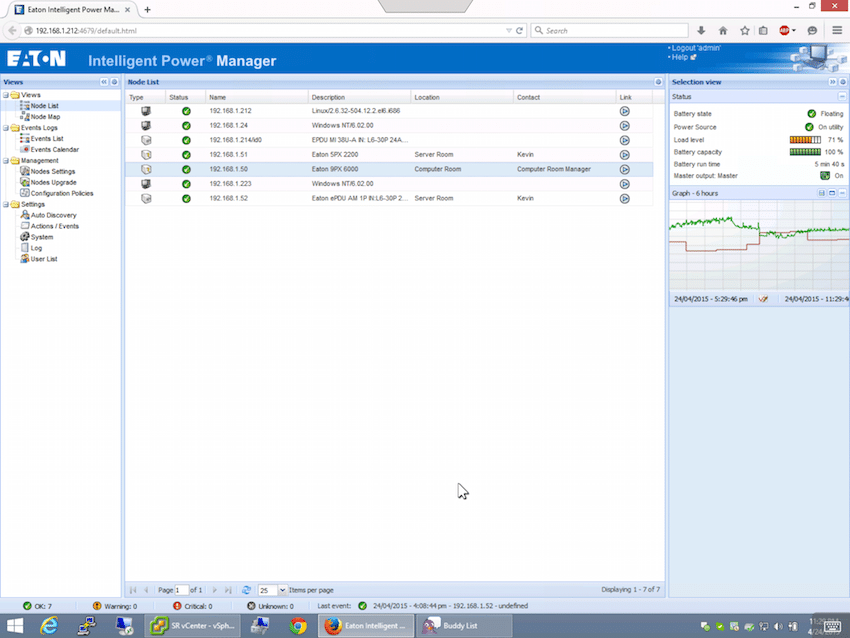Open Views panel settings gear
Image resolution: width=850 pixels, height=638 pixels.
click(x=114, y=82)
